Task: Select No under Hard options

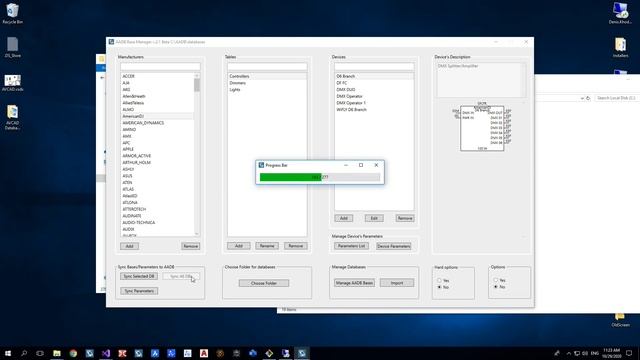Action: coord(439,287)
